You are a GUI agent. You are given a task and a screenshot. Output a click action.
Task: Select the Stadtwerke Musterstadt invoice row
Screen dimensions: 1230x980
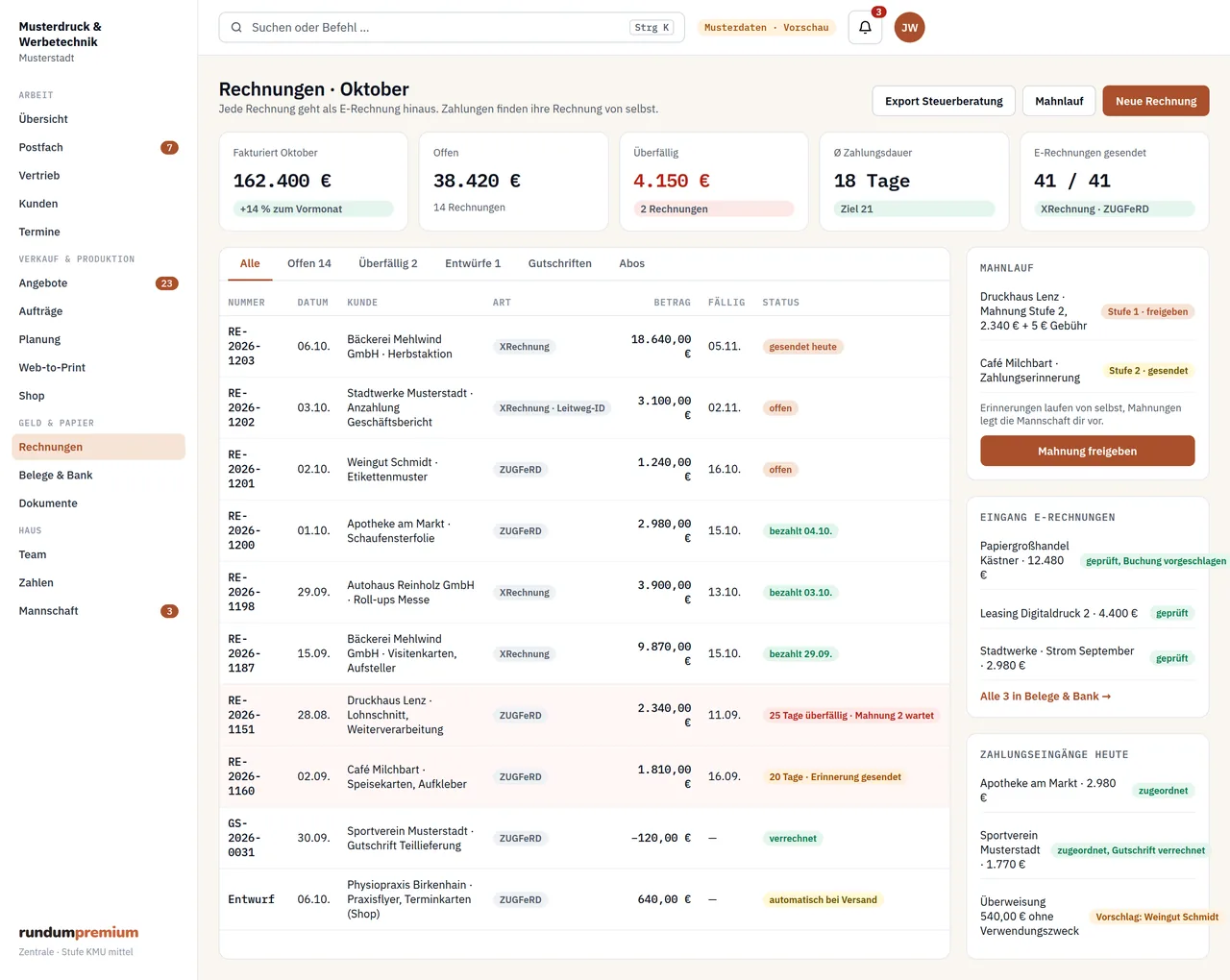584,408
